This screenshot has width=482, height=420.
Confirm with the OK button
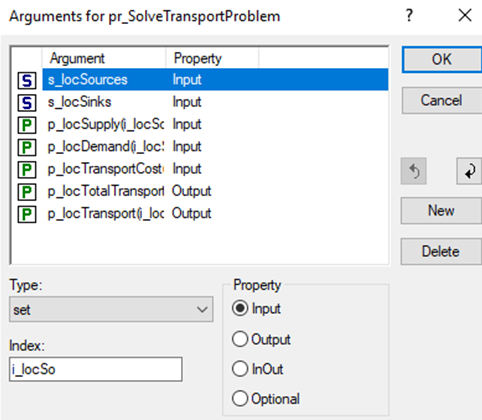coord(442,60)
